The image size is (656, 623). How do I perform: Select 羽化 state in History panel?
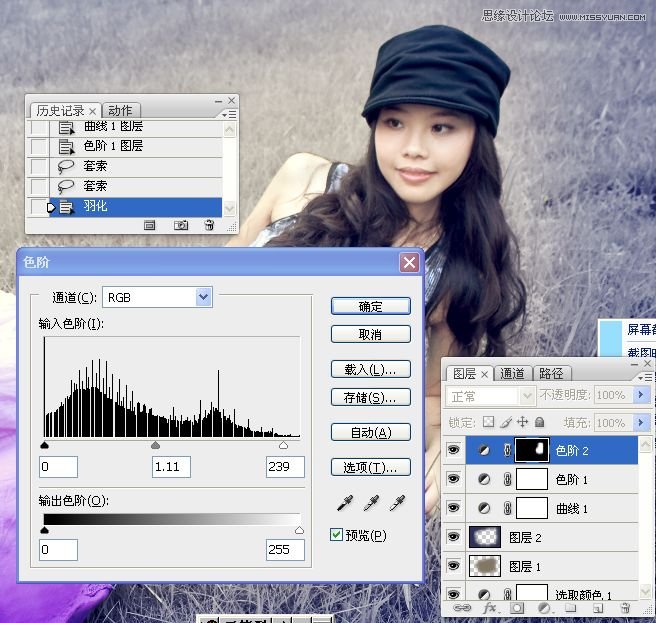tap(136, 206)
